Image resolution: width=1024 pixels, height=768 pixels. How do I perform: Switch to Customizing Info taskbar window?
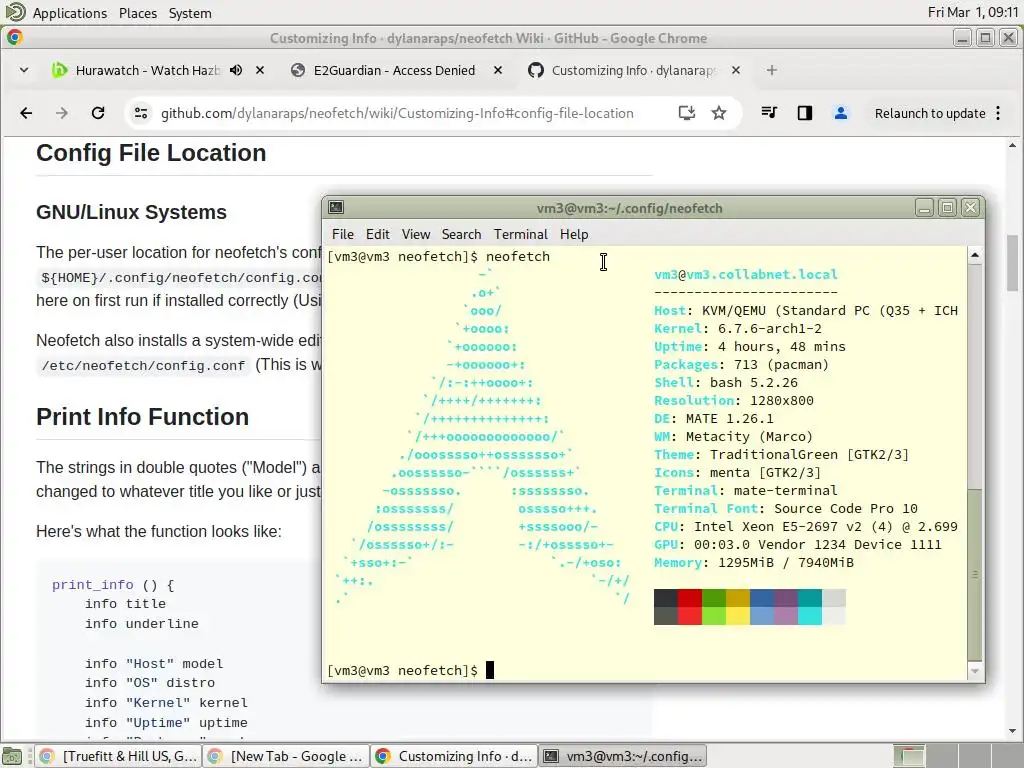coord(454,756)
